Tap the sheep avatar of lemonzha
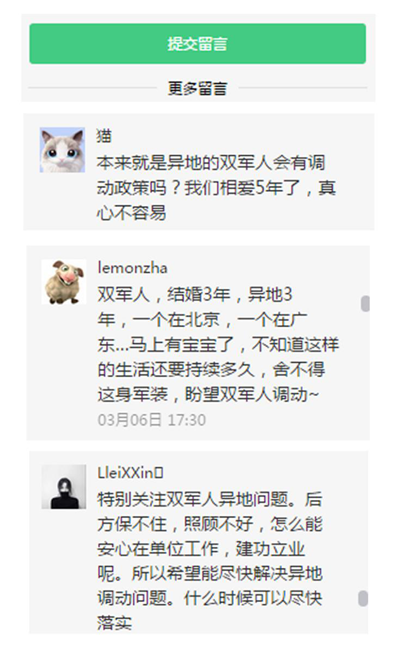 pyautogui.click(x=64, y=282)
